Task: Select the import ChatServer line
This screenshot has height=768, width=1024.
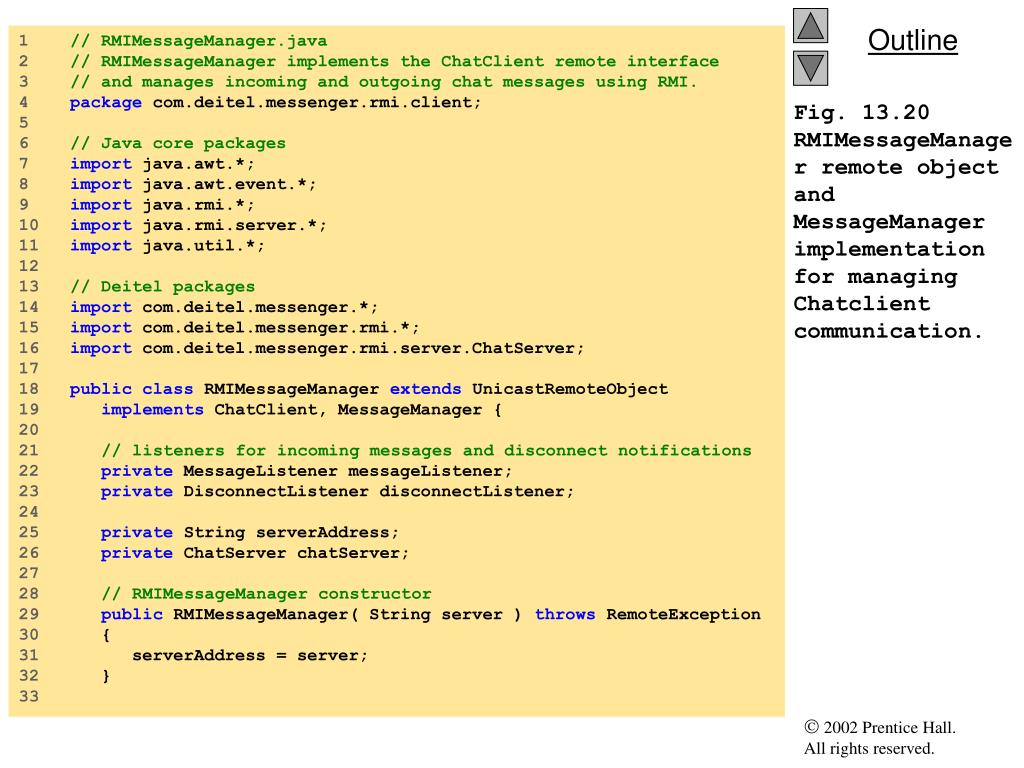Action: 327,348
